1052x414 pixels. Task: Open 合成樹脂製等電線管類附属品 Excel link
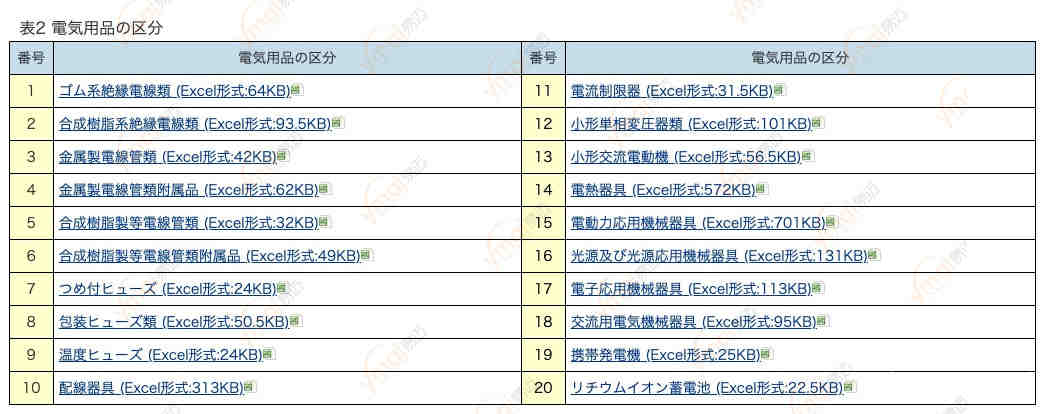pyautogui.click(x=209, y=255)
